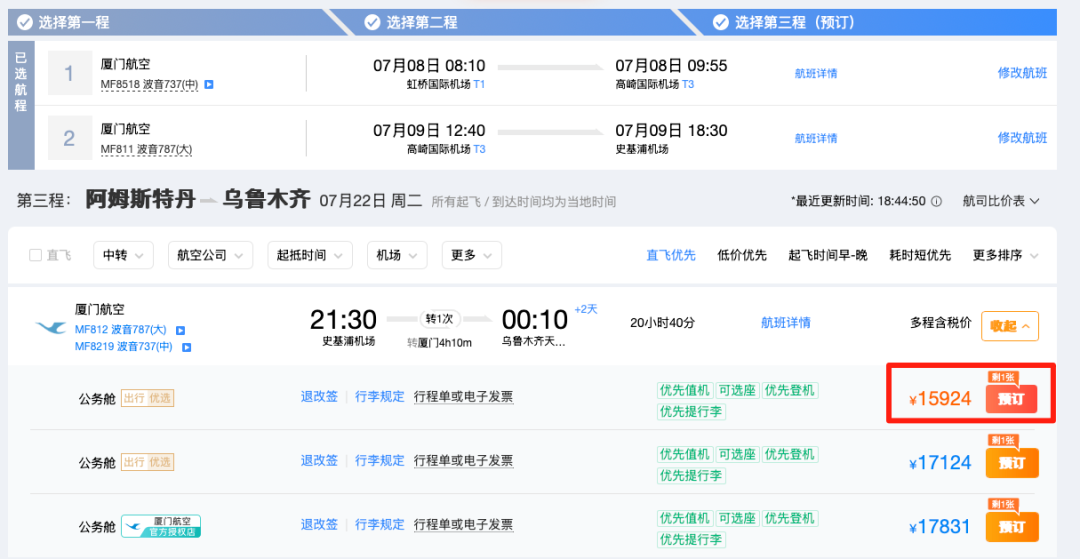Click 行程单或电子发票 in ¥15924 row
Screen dimensions: 1080x559
pos(464,397)
